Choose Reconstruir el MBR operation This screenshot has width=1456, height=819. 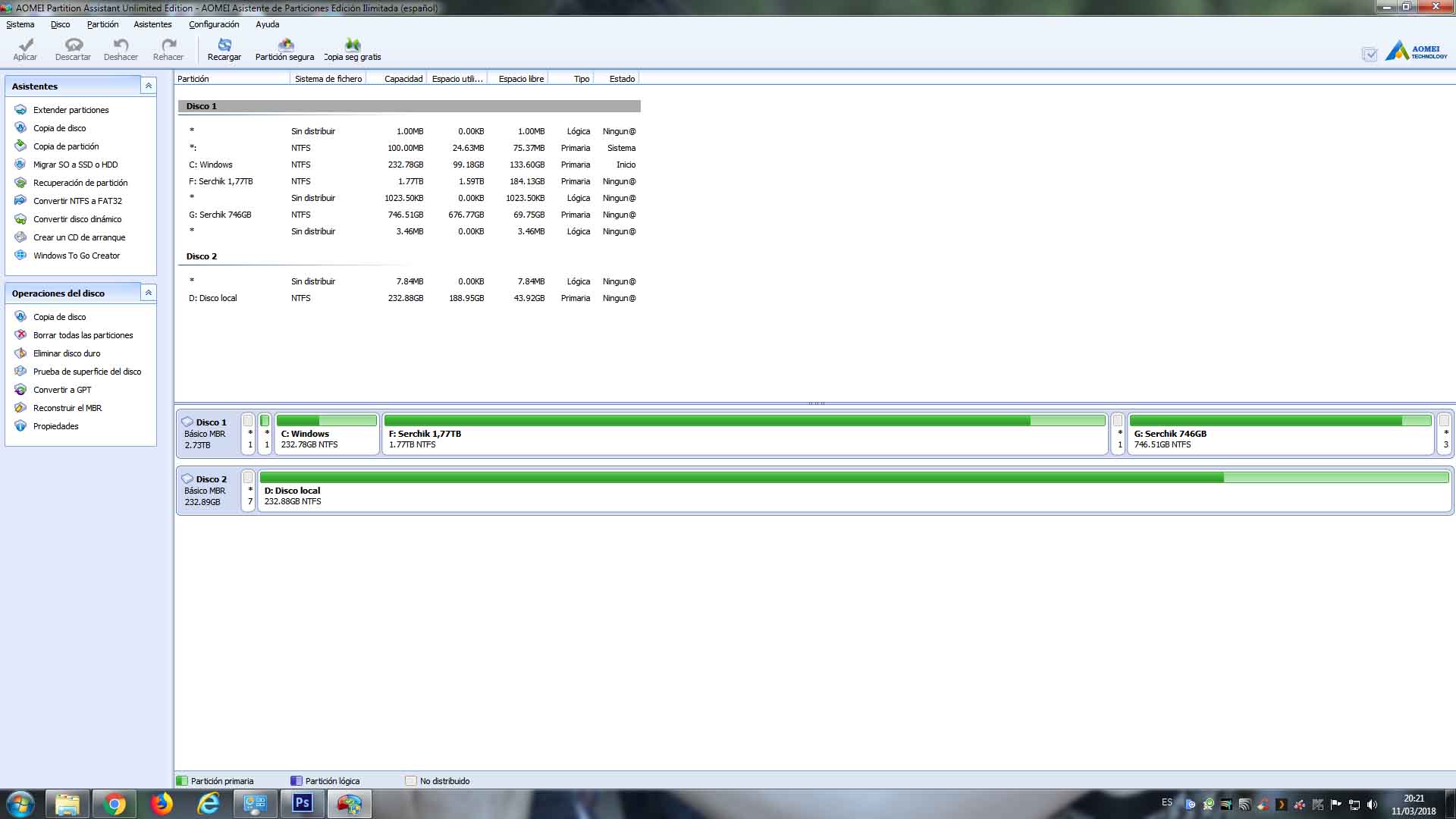point(67,408)
